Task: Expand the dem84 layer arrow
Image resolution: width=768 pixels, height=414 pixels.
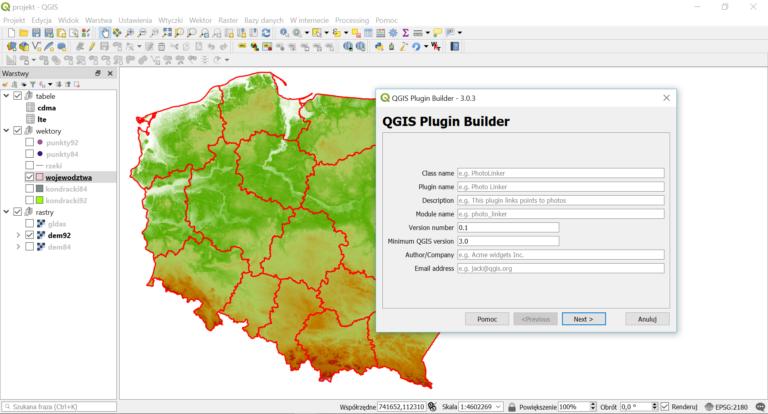Action: click(18, 247)
